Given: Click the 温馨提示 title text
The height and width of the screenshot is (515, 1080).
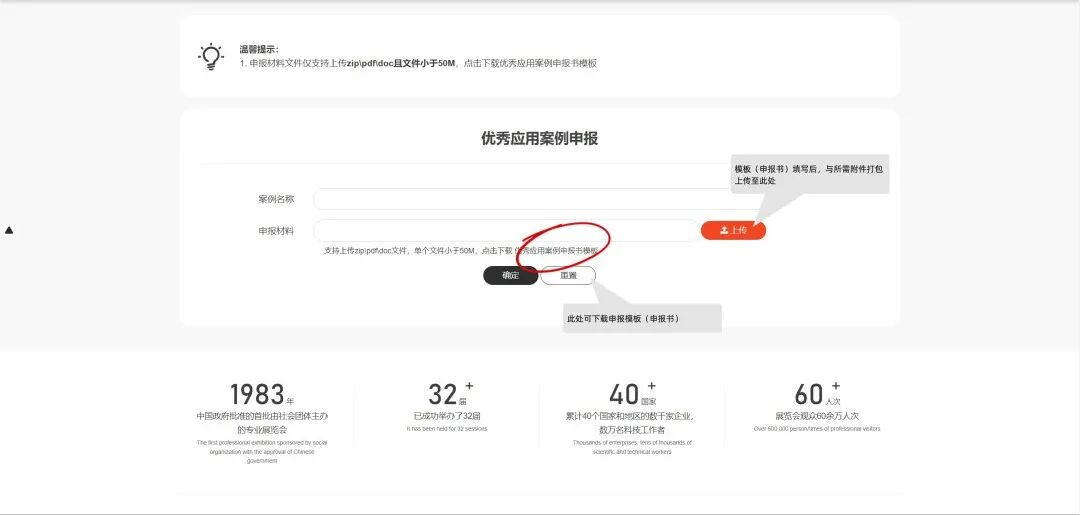Looking at the screenshot, I should pyautogui.click(x=259, y=50).
